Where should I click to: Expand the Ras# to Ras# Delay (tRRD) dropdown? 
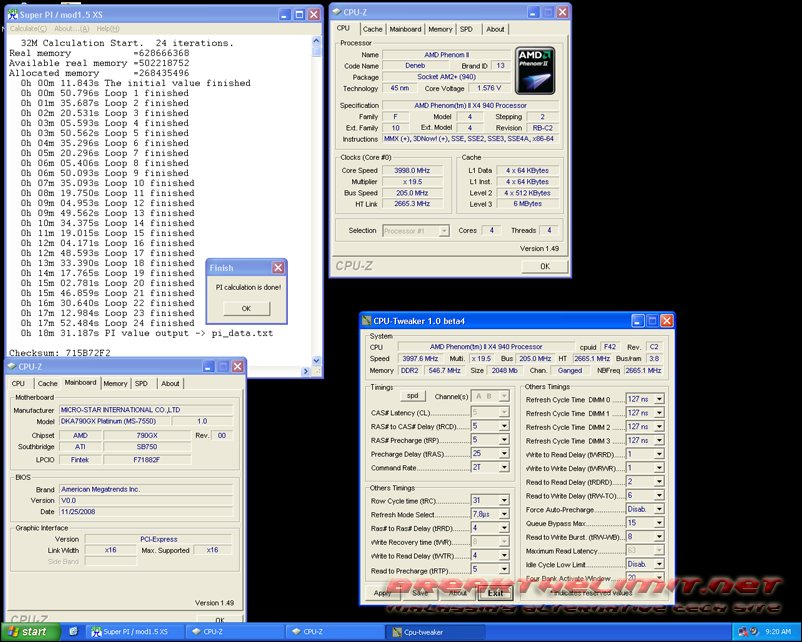pos(504,528)
